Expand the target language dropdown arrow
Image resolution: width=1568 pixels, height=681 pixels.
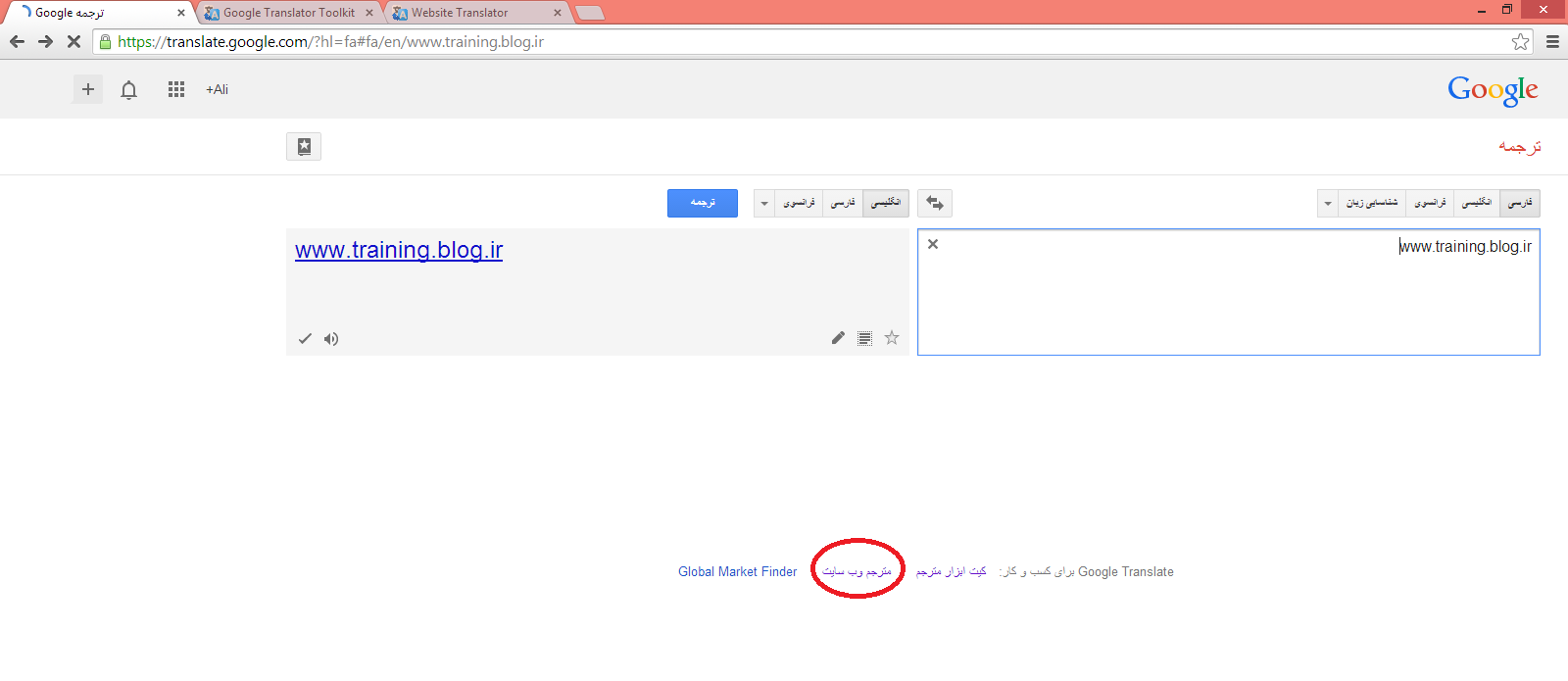pos(764,203)
